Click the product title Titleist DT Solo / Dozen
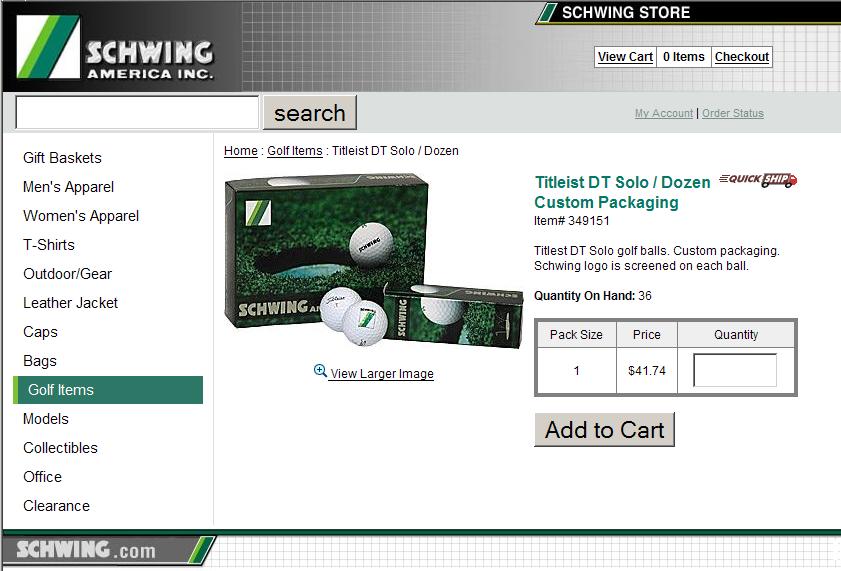The width and height of the screenshot is (841, 571). click(x=623, y=182)
